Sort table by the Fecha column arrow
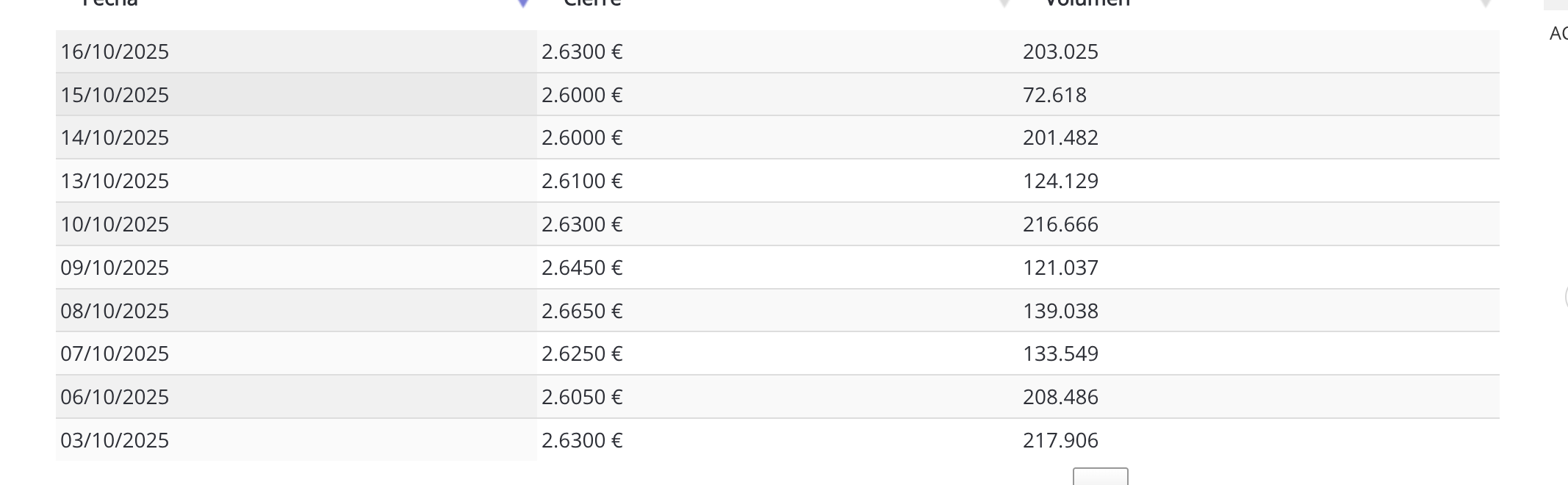The image size is (1568, 485). point(523,4)
